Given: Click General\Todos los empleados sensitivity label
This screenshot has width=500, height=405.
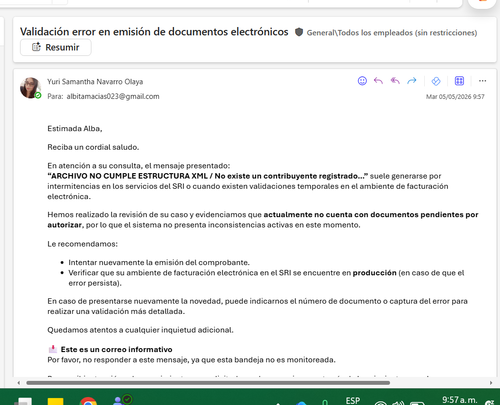Looking at the screenshot, I should tap(392, 33).
